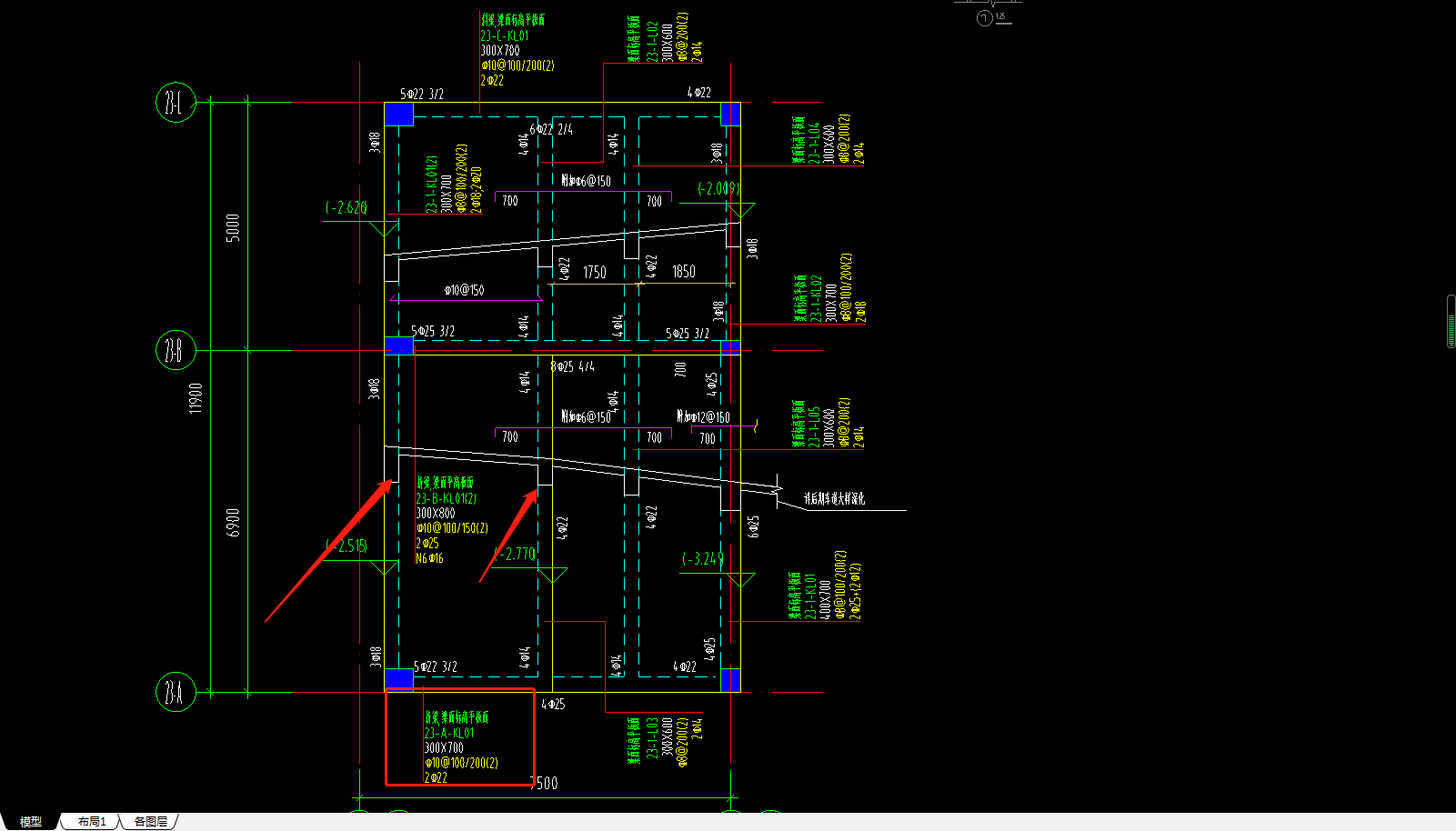Select the 5Φ25 3/2 text left of axis 23-B

[433, 331]
